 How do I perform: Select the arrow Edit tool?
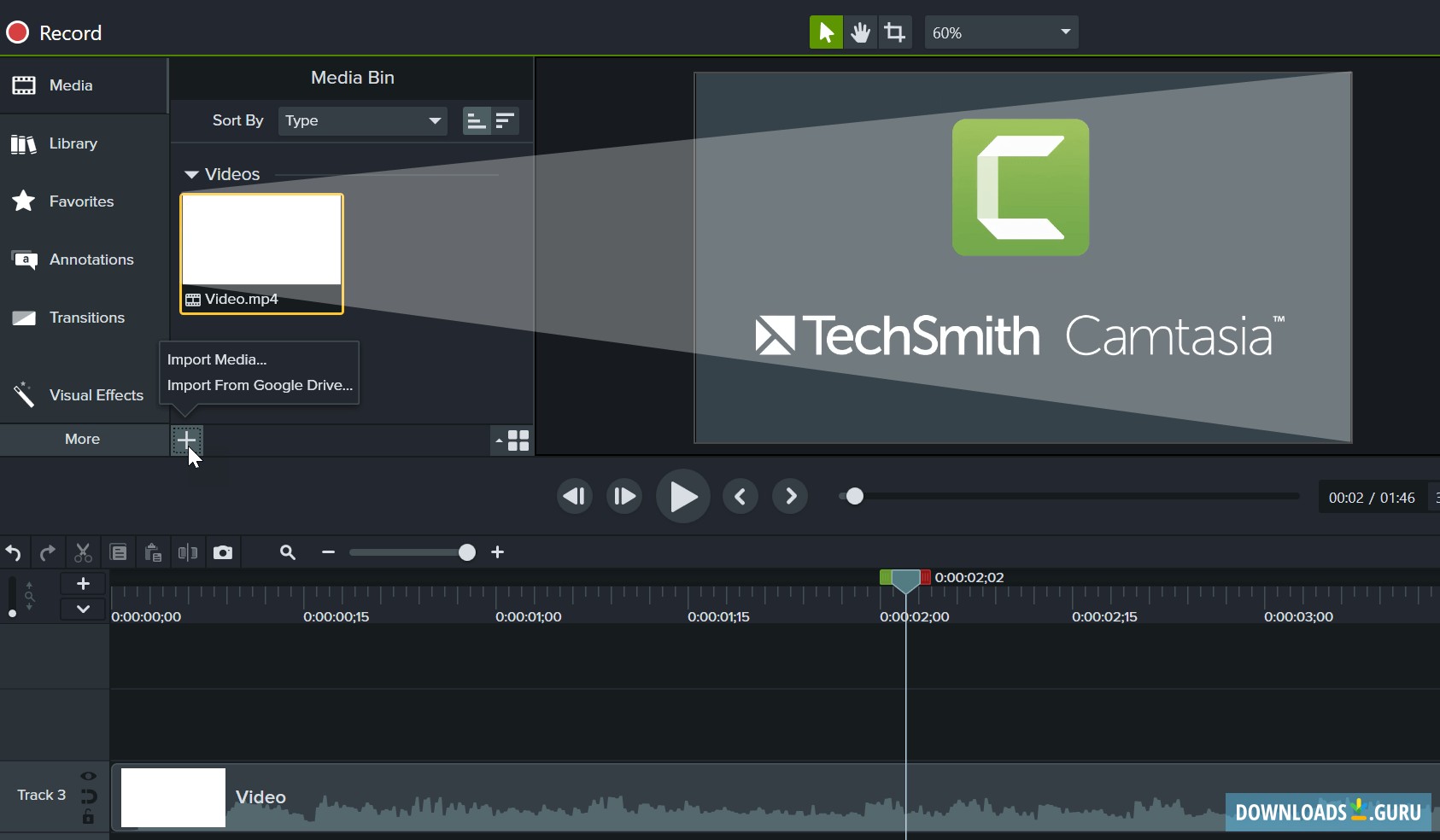[826, 32]
